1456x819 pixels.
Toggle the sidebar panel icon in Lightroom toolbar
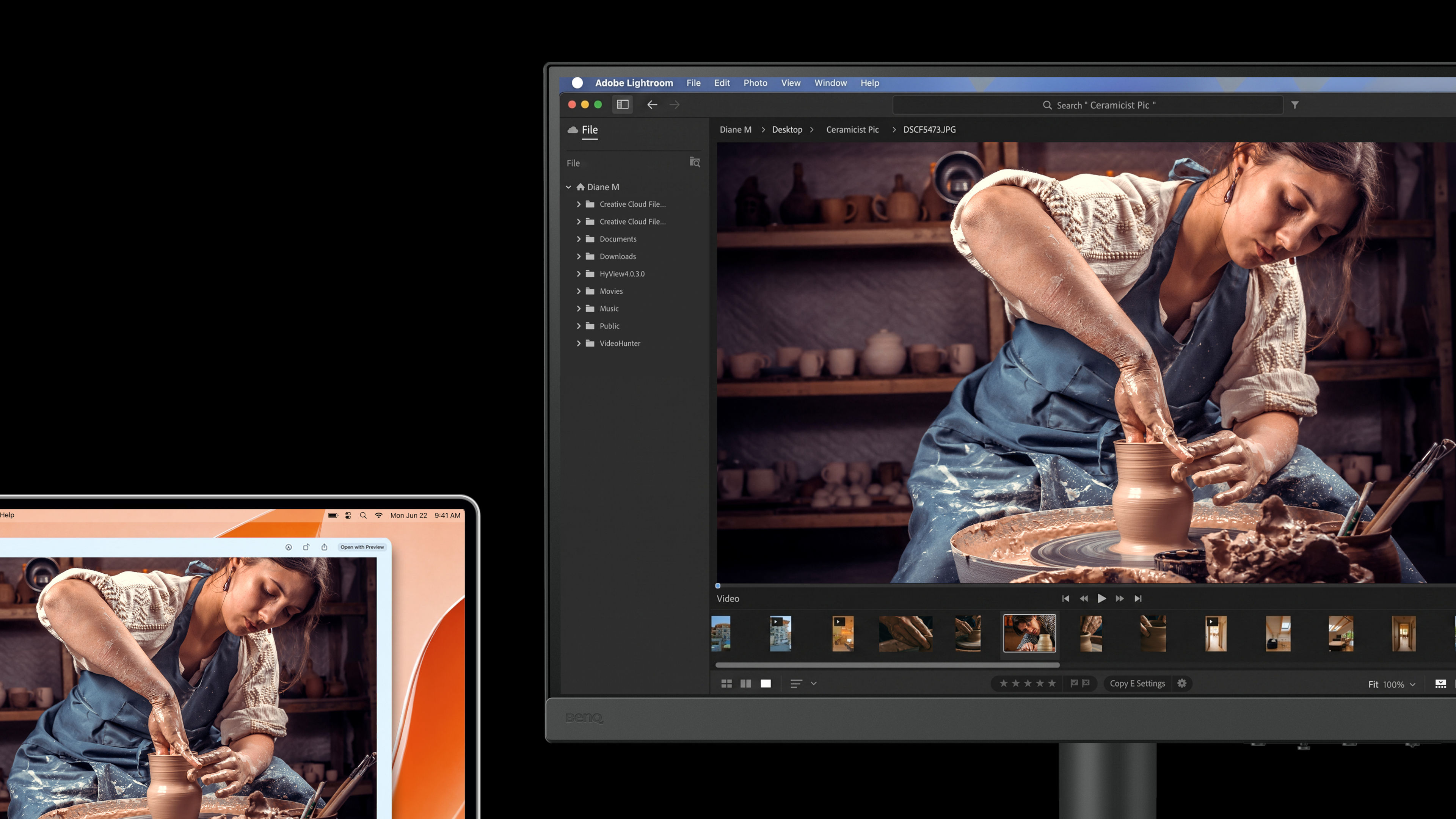click(622, 105)
